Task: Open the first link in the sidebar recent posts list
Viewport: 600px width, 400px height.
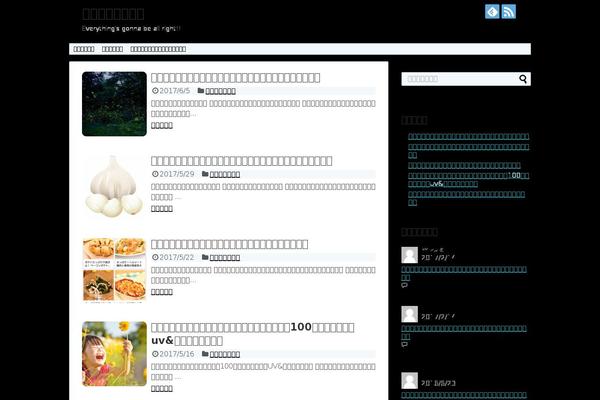Action: coord(468,136)
